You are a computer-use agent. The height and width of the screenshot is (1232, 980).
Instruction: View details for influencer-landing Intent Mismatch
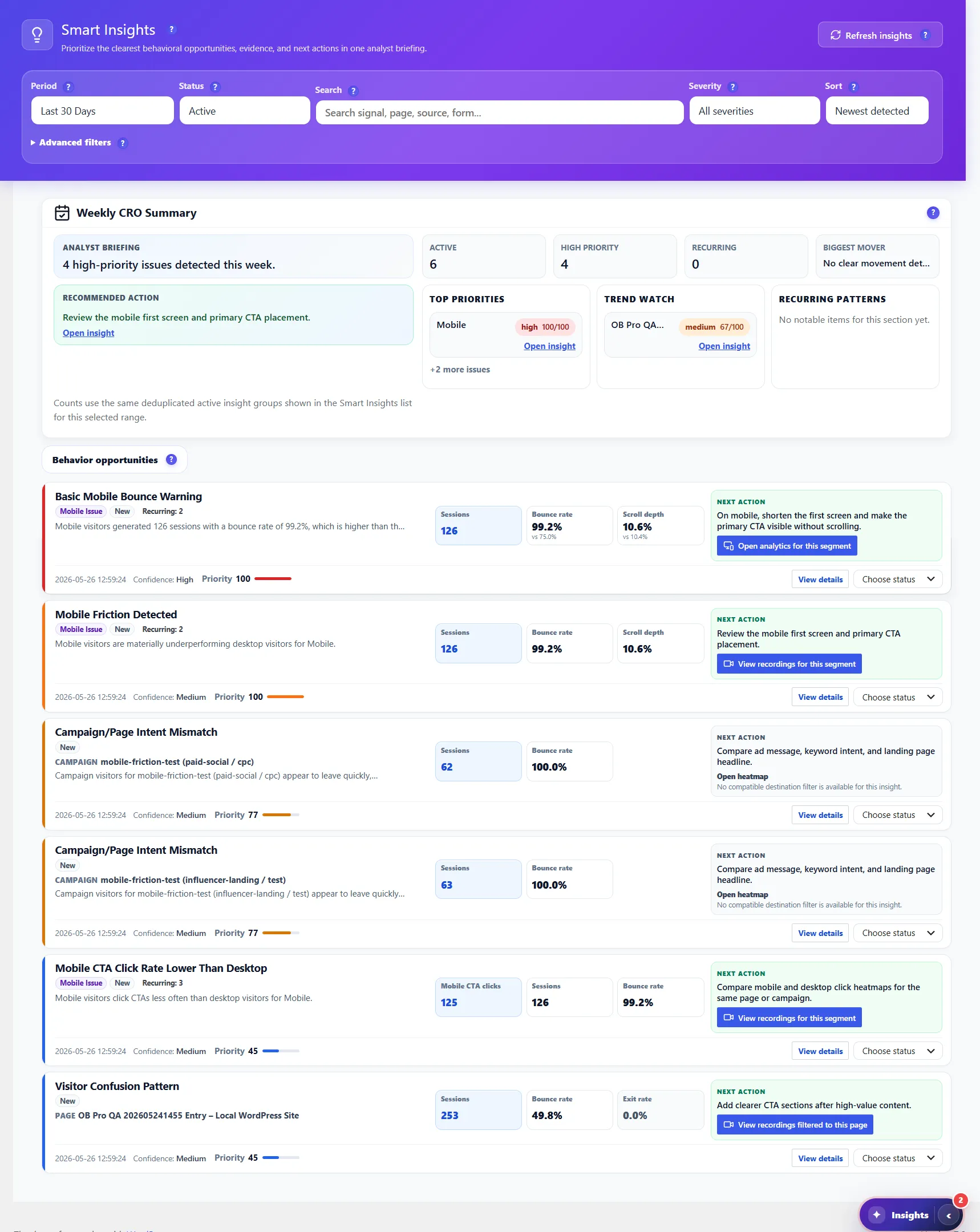(x=820, y=933)
